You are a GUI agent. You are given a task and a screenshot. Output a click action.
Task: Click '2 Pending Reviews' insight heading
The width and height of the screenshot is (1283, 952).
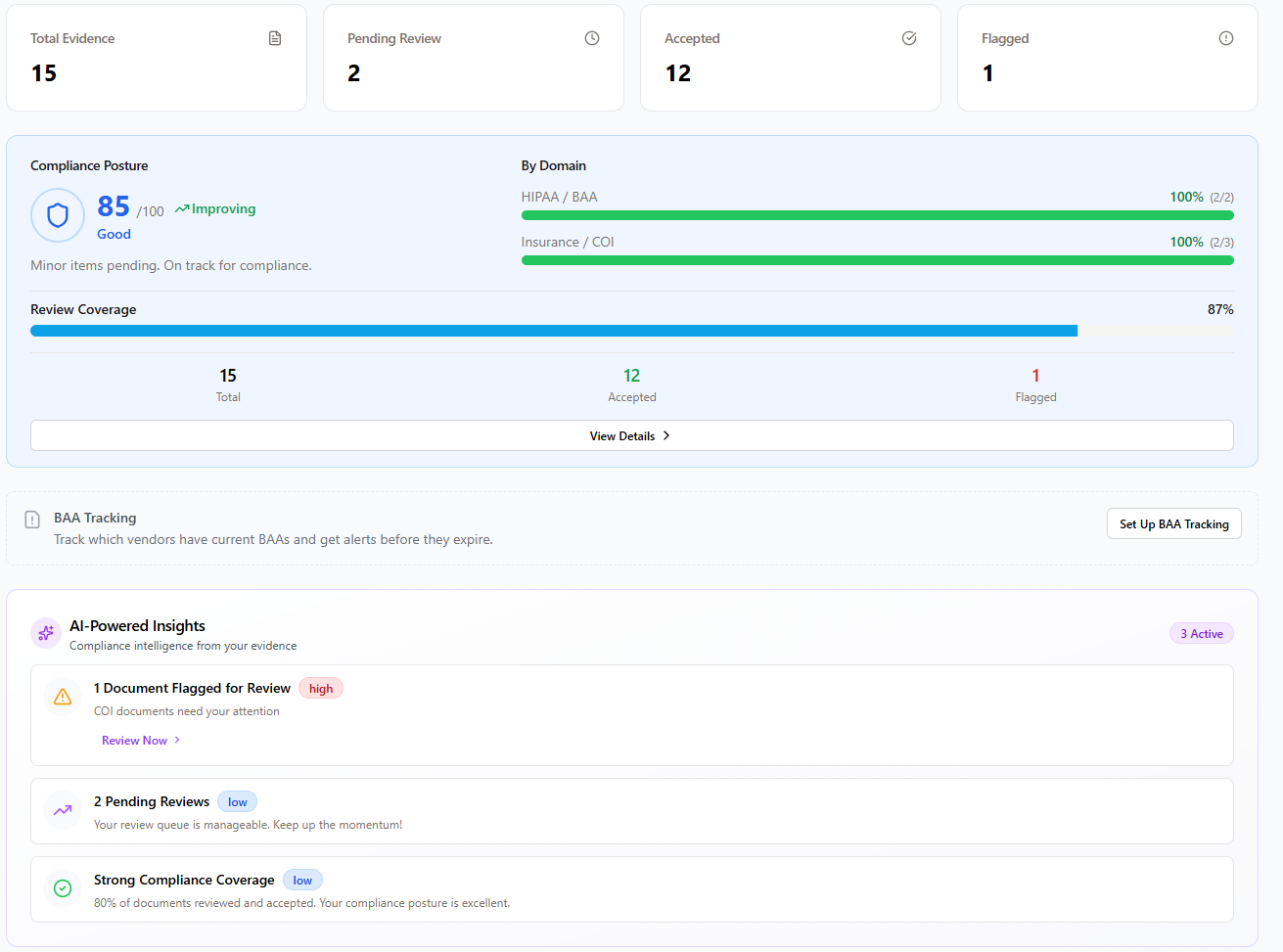[152, 801]
